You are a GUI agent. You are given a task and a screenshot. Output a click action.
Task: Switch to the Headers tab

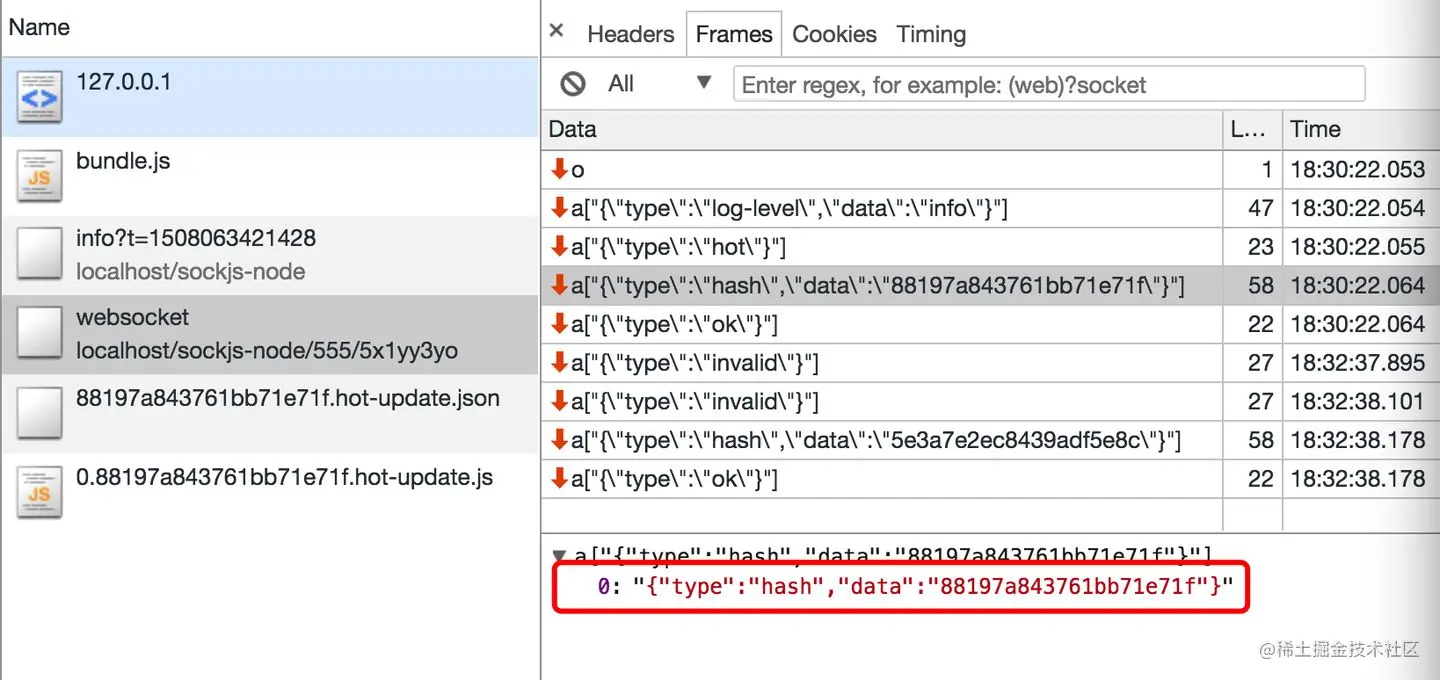pyautogui.click(x=630, y=33)
